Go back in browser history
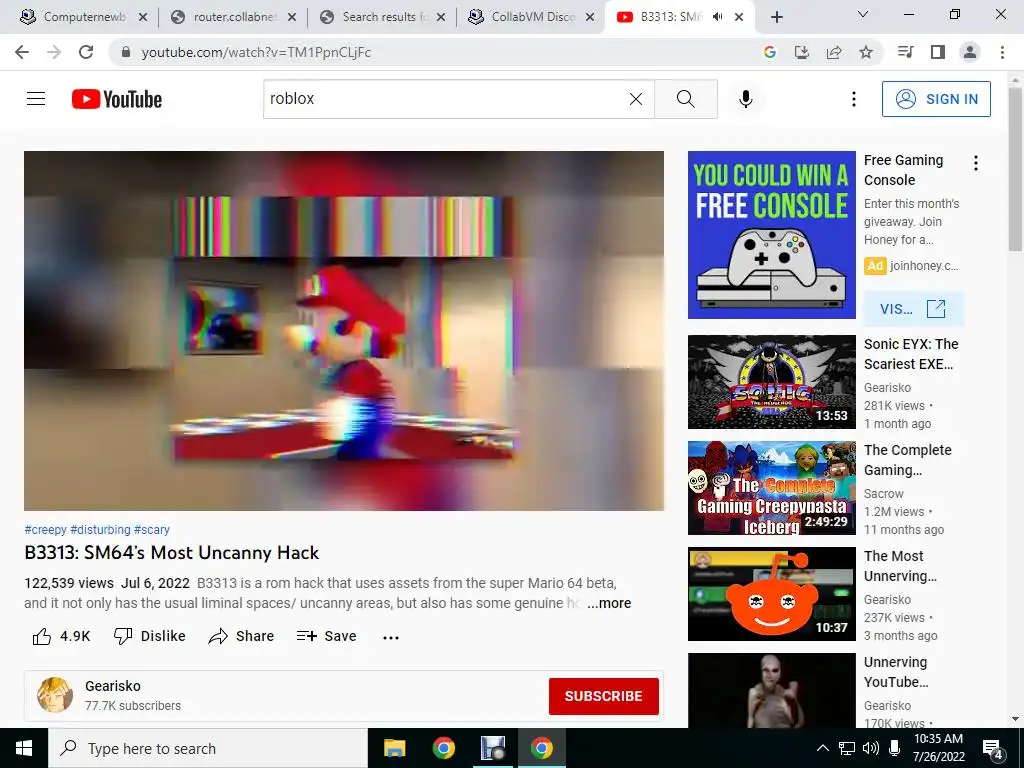 (22, 52)
